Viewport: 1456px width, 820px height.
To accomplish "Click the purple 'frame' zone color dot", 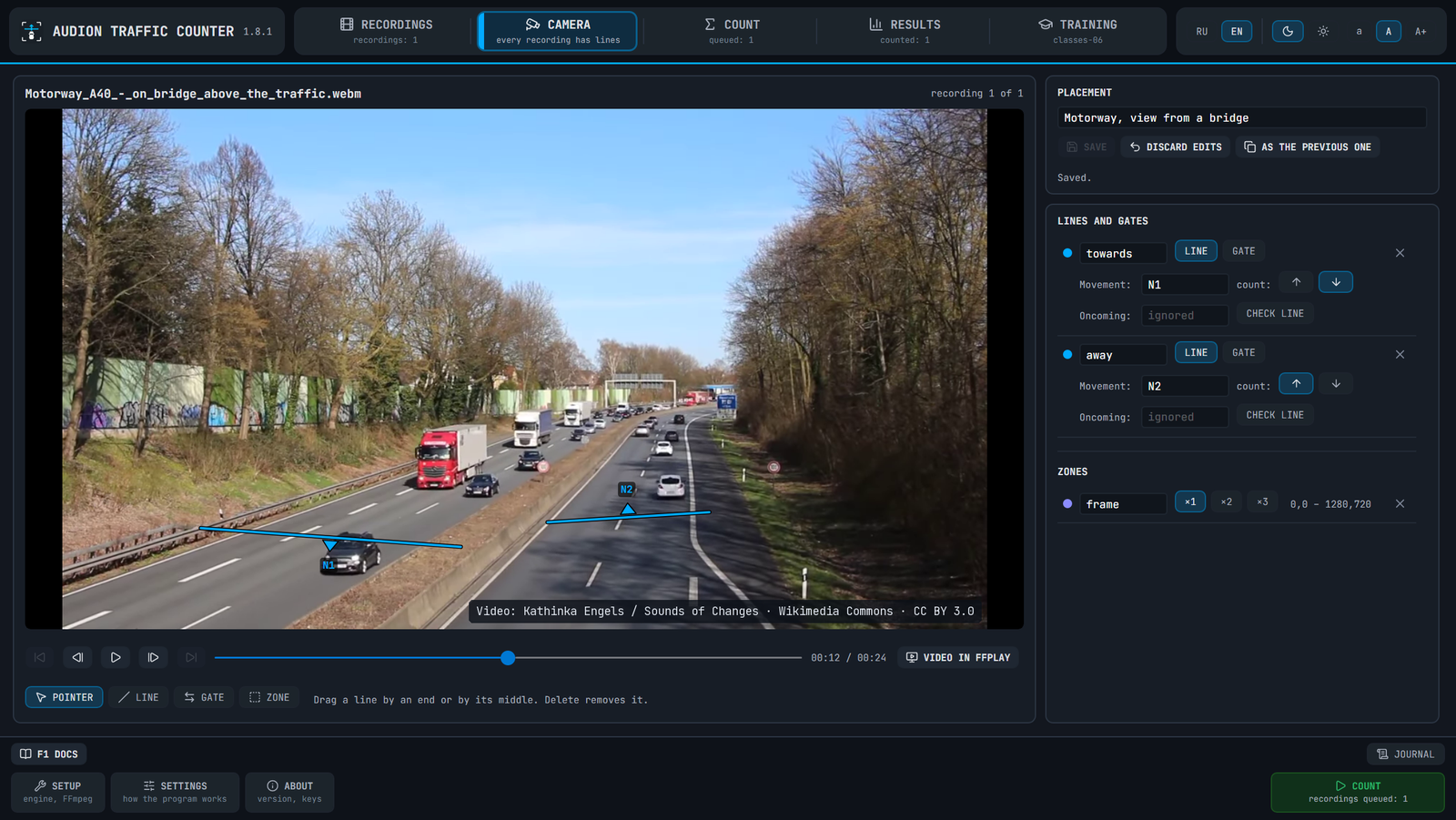I will 1067,503.
